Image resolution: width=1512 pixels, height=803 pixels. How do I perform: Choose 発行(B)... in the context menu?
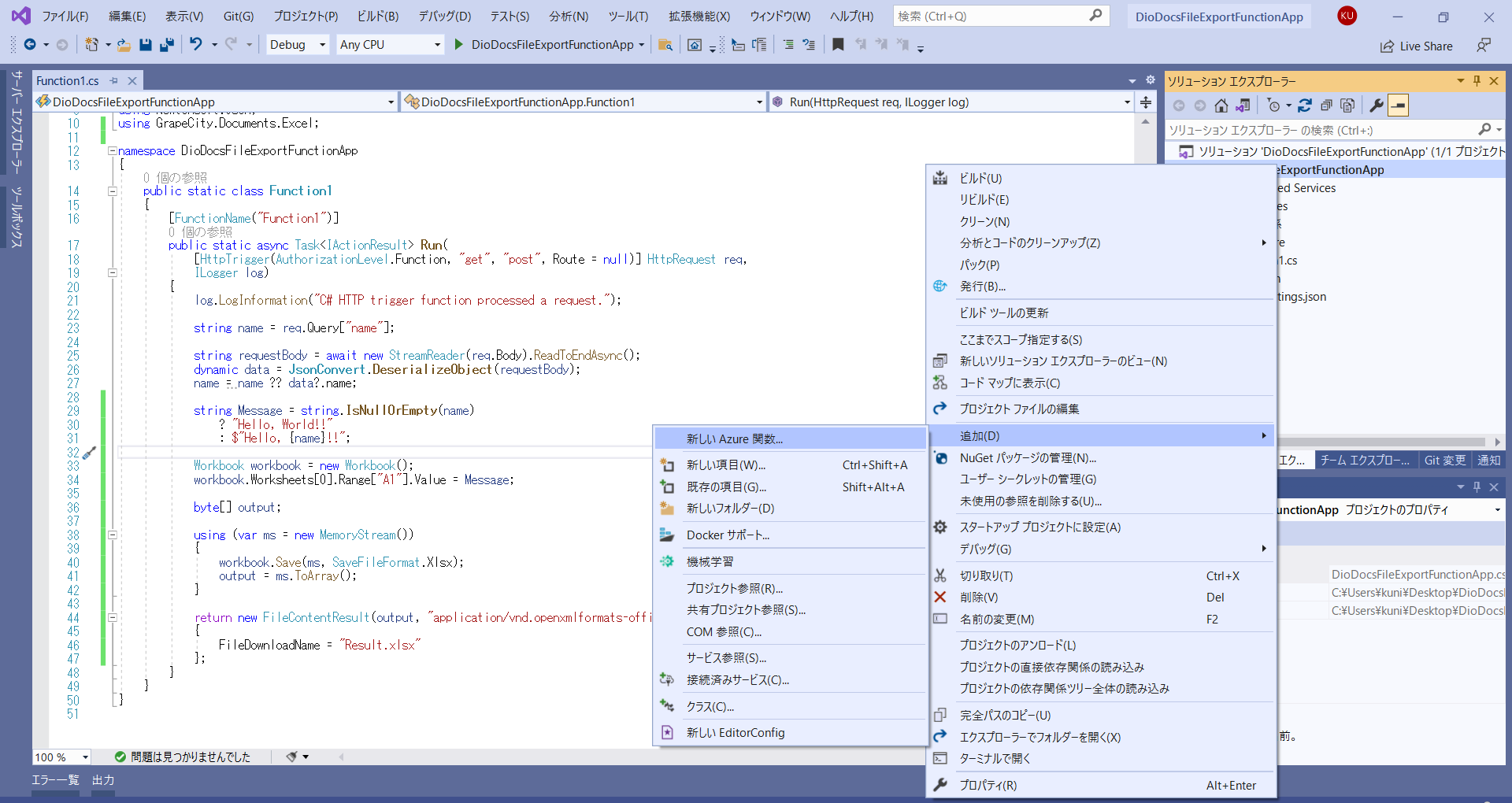tap(1101, 287)
